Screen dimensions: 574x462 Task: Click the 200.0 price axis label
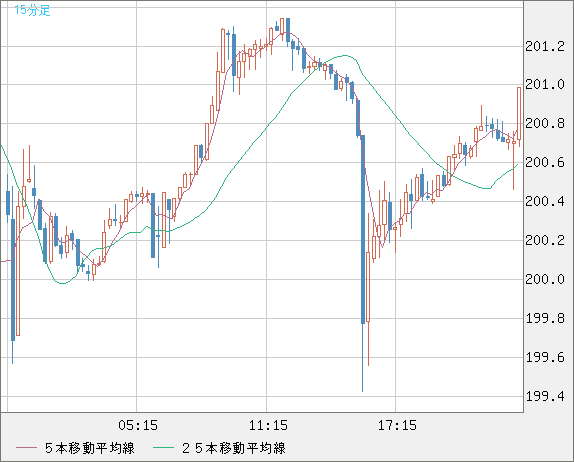(x=545, y=279)
